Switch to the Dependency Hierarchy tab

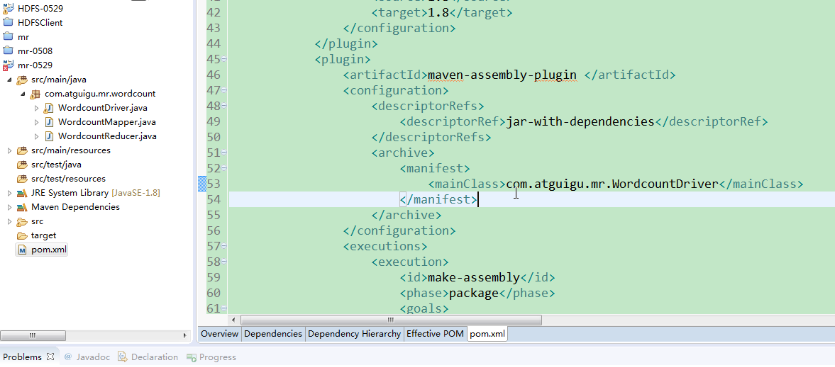click(354, 334)
